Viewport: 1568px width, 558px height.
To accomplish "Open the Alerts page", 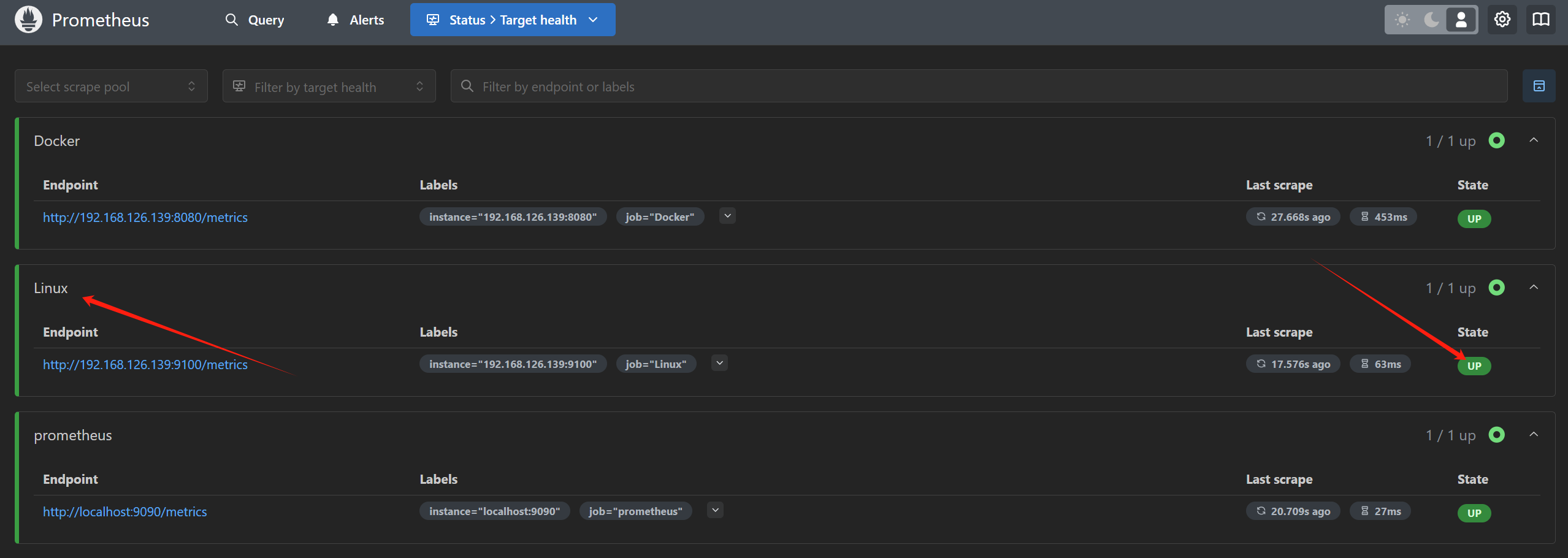I will click(x=355, y=20).
